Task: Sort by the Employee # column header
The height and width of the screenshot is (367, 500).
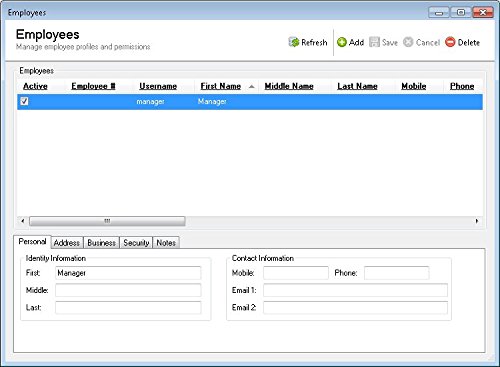Action: pos(93,86)
